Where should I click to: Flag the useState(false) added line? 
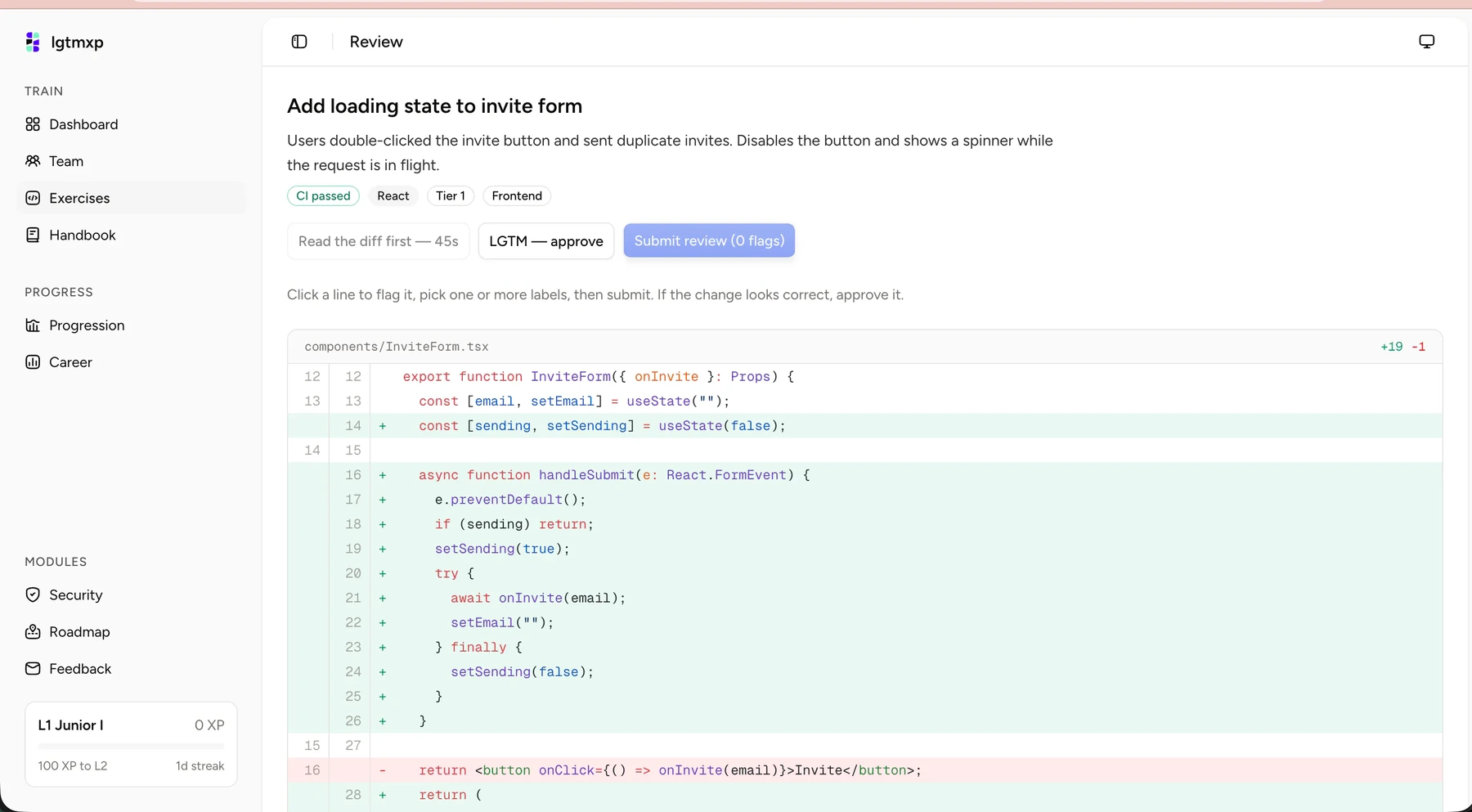coord(865,426)
